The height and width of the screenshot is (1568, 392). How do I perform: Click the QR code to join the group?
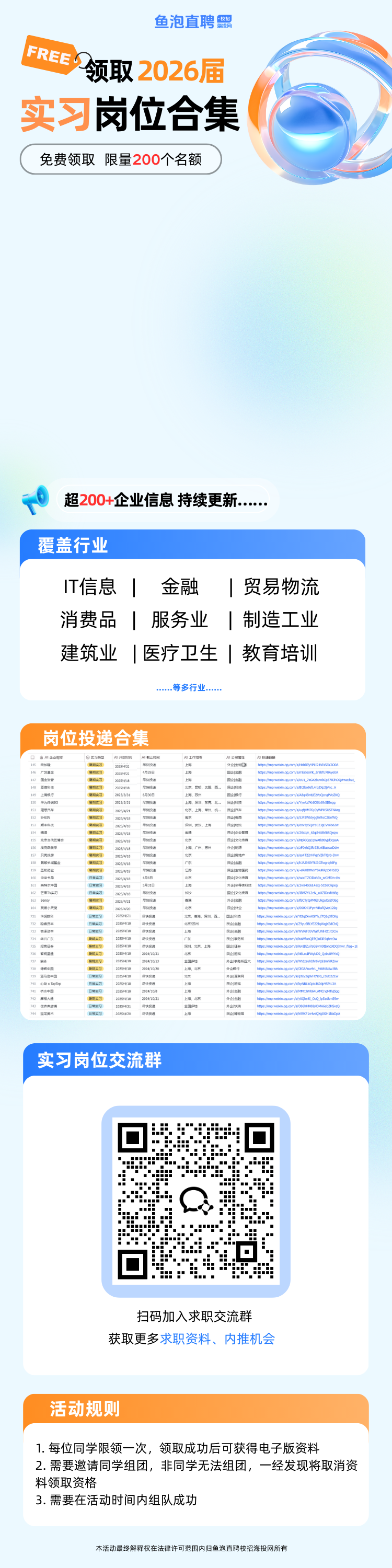[x=196, y=1201]
